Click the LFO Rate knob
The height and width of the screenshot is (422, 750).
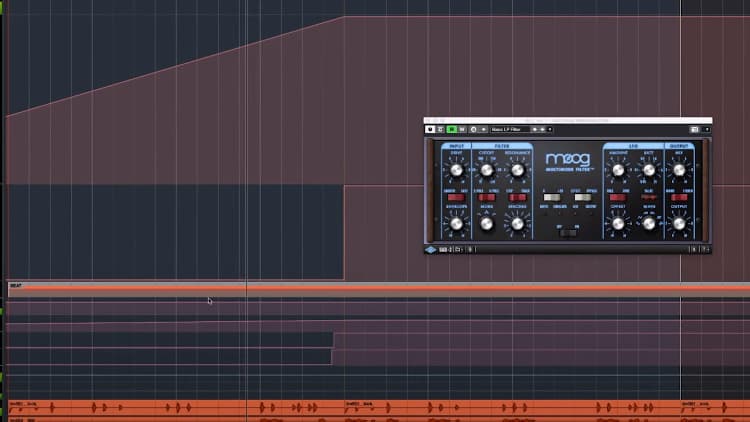[x=649, y=170]
